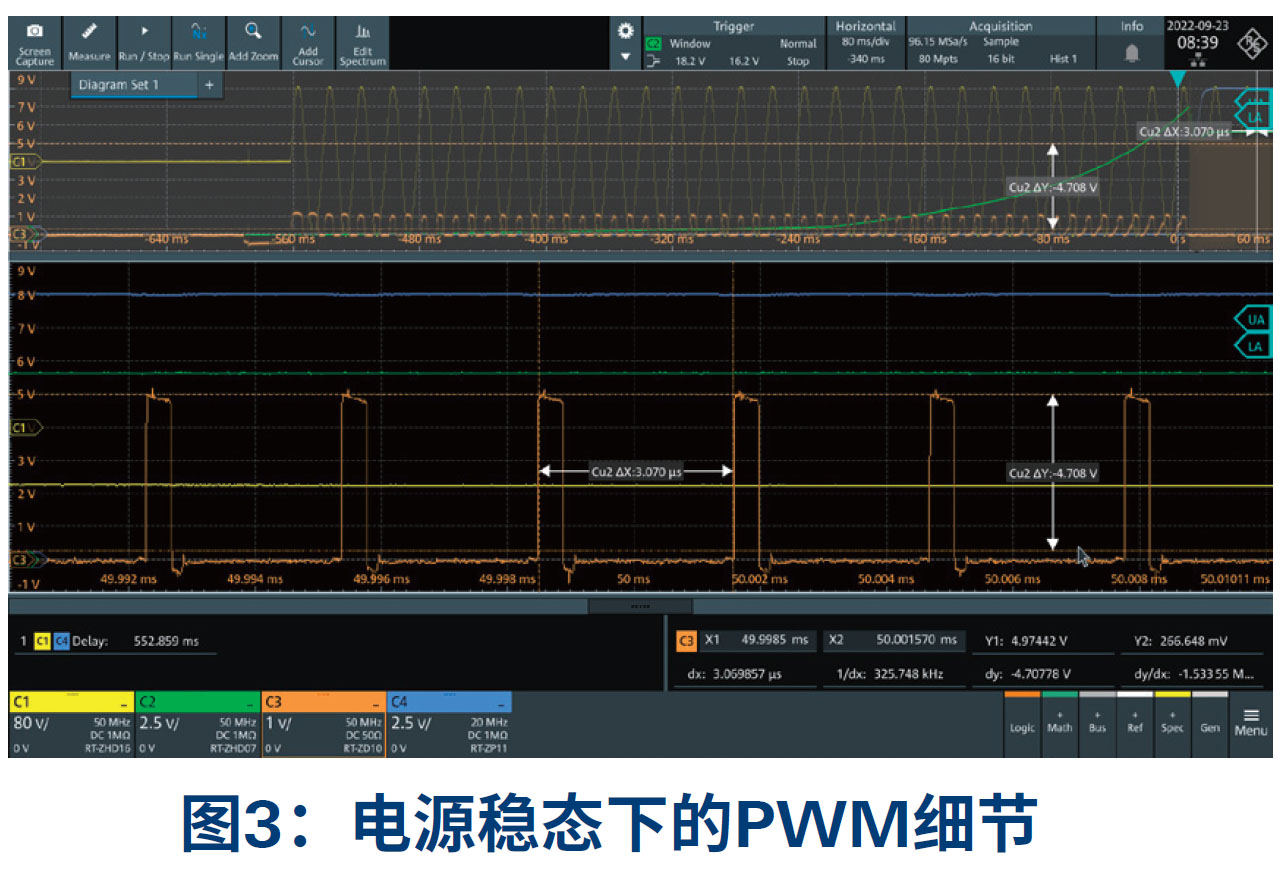The image size is (1280, 891).
Task: Expand the toolbar settings gear dropdown
Action: pyautogui.click(x=626, y=42)
